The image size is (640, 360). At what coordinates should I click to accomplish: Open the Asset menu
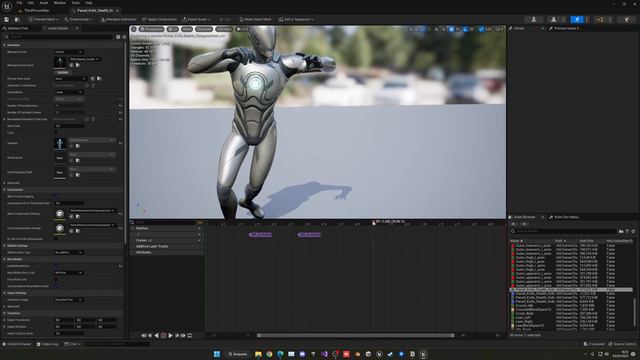click(44, 3)
